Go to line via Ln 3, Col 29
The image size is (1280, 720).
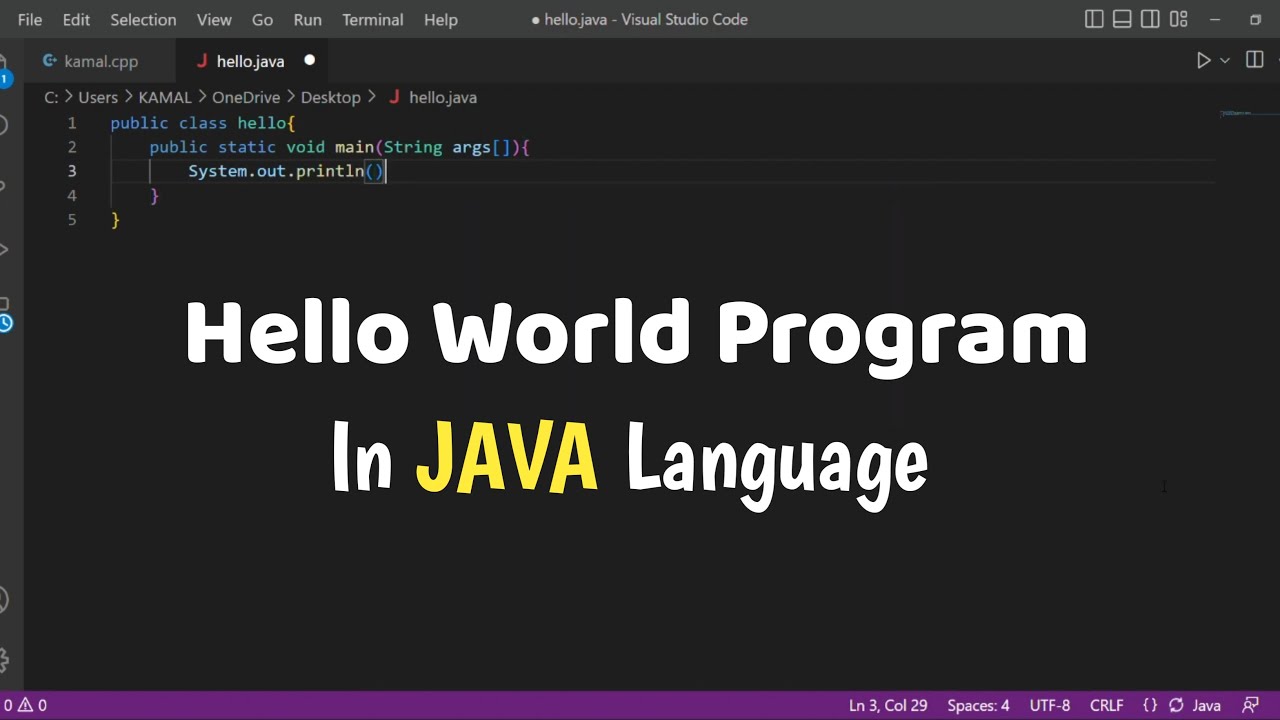[x=888, y=705]
